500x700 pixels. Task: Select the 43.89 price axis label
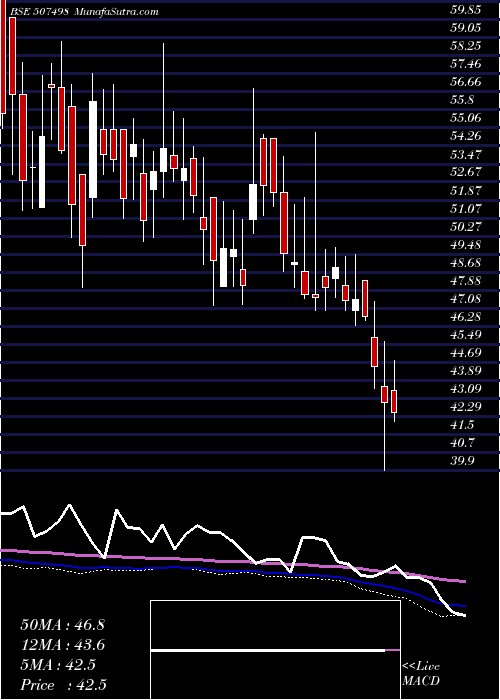pyautogui.click(x=465, y=371)
